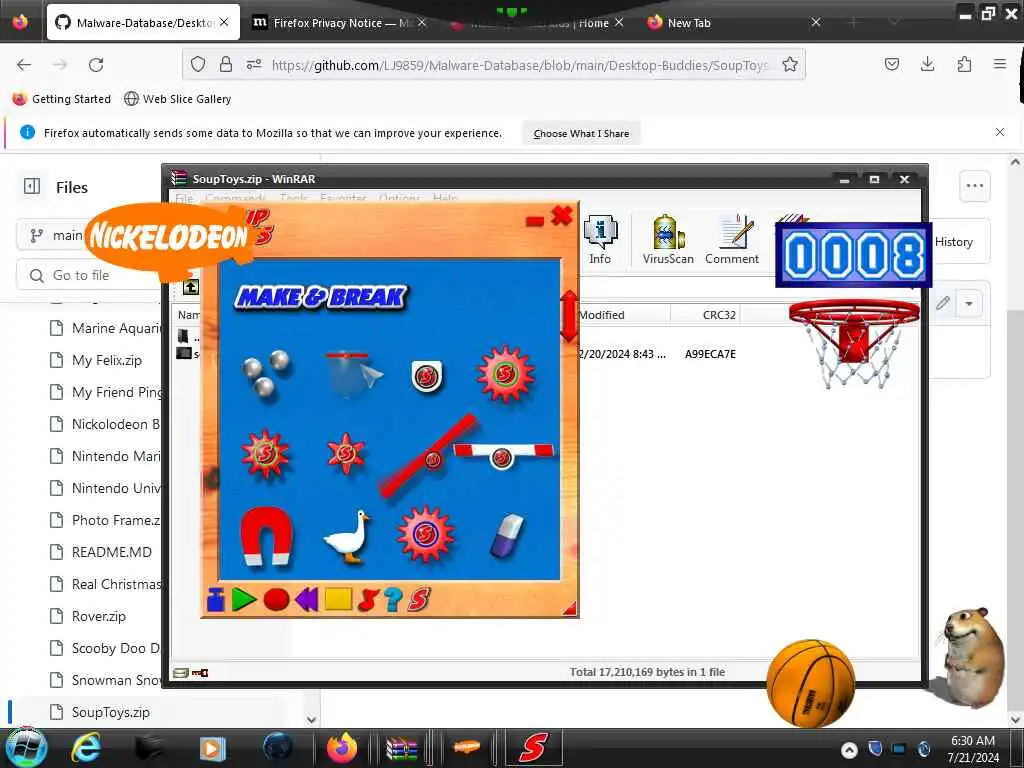Select the green-ringed red gear toy
This screenshot has height=768, width=1024.
click(505, 374)
